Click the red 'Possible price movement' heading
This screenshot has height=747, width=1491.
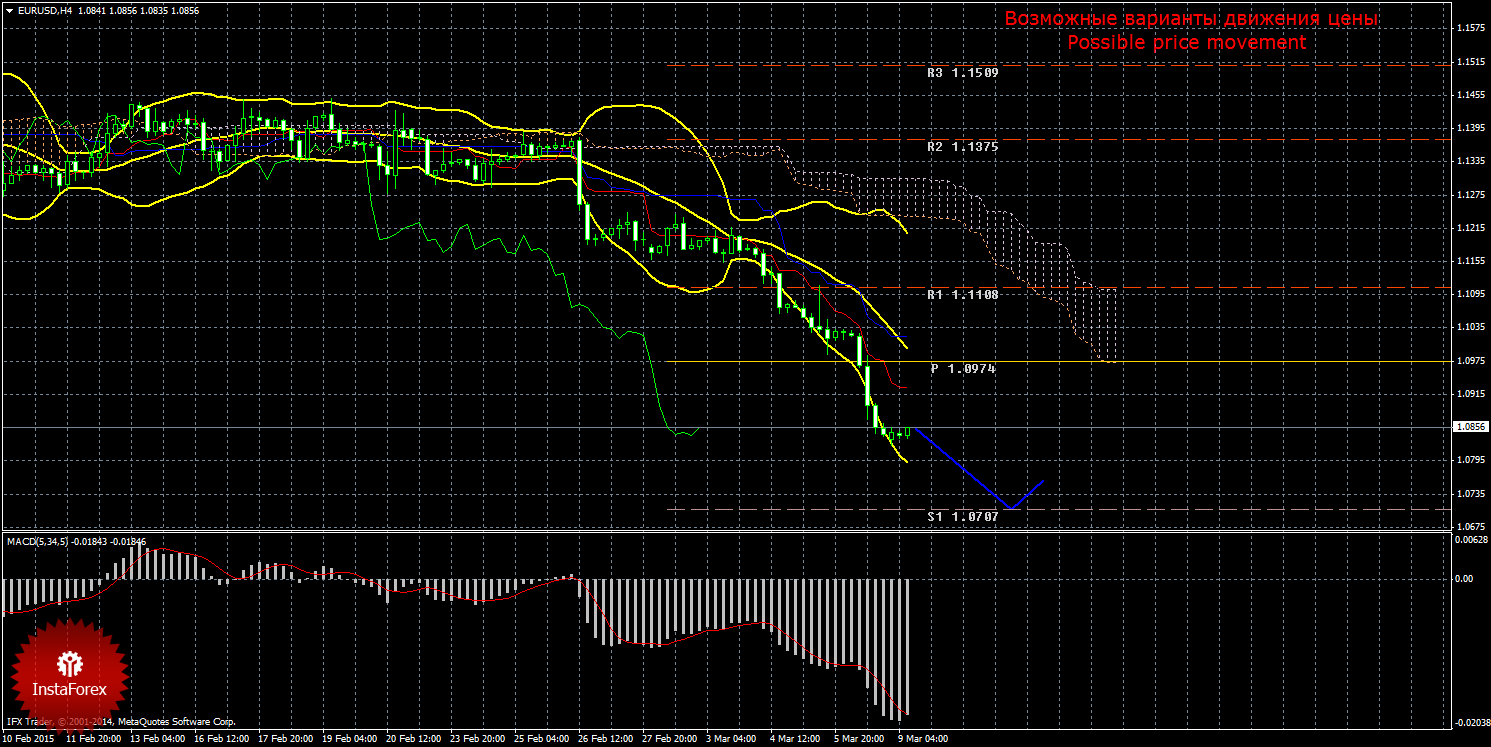click(1186, 43)
